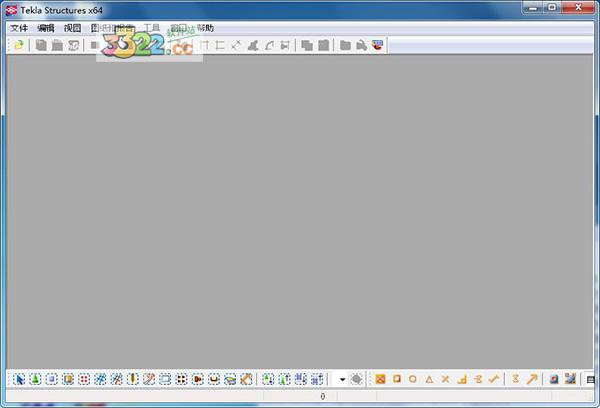Minimize the Tekla Structures window

[x=533, y=8]
